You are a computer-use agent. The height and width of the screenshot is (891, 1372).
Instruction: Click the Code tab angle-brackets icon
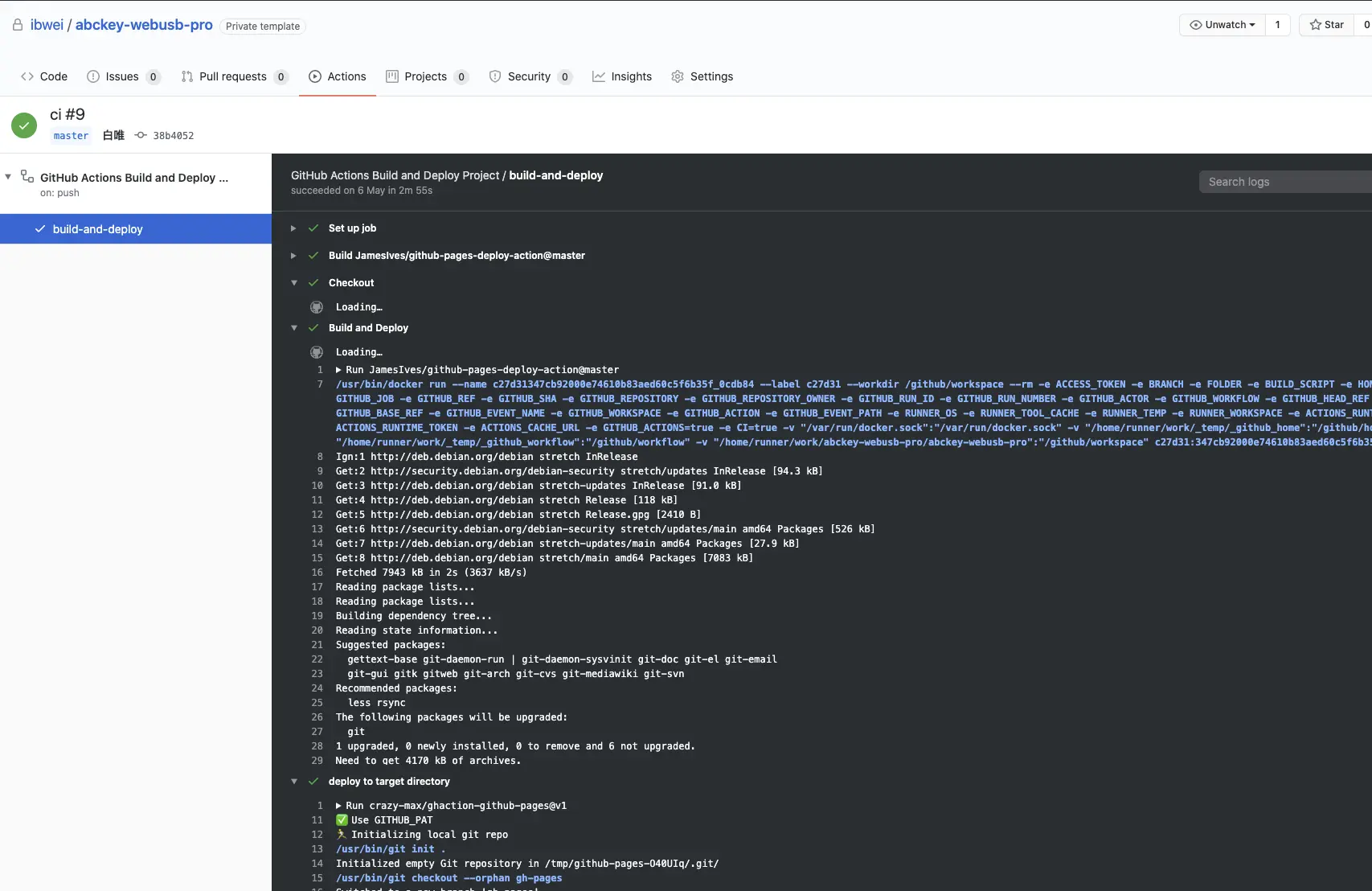tap(27, 76)
